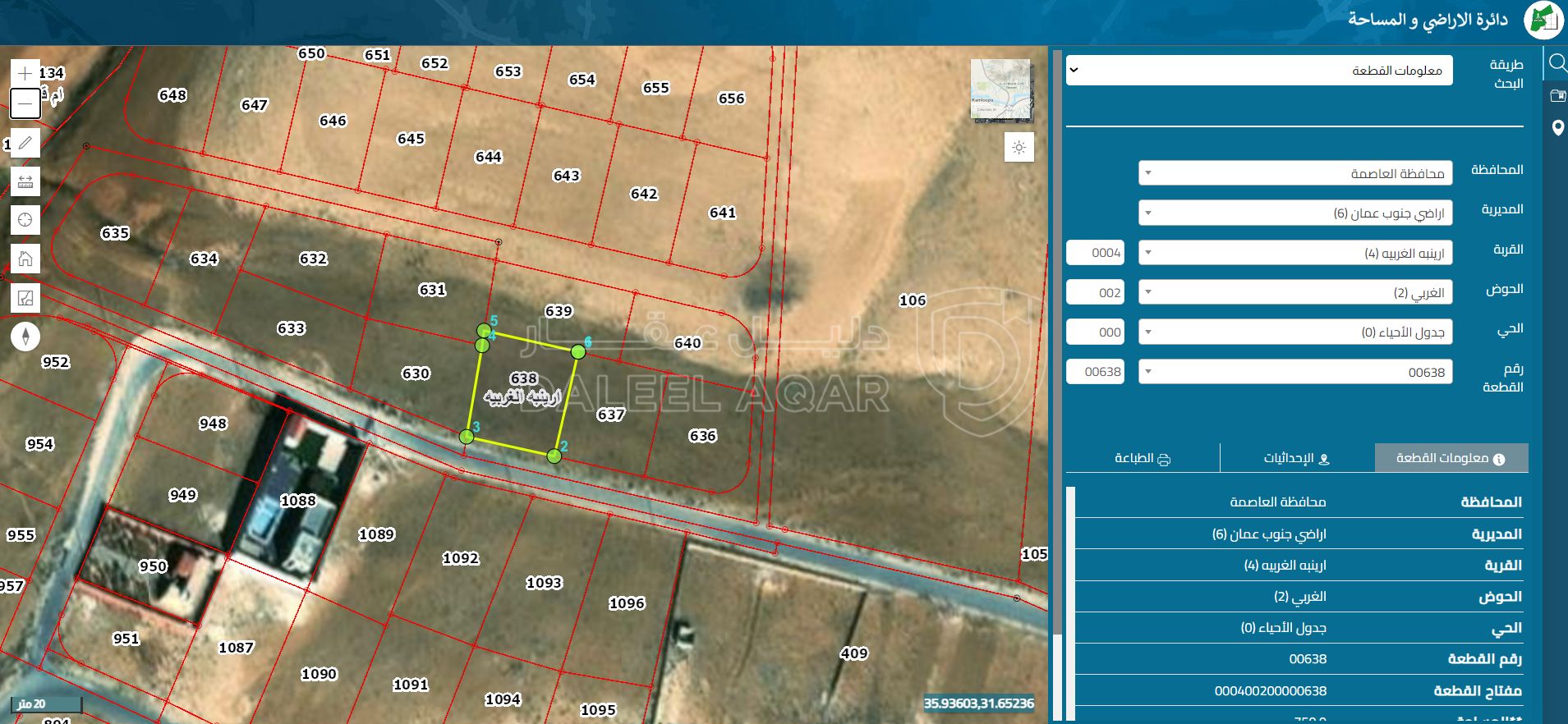Zoom out of the map
The height and width of the screenshot is (724, 1568).
pos(25,103)
